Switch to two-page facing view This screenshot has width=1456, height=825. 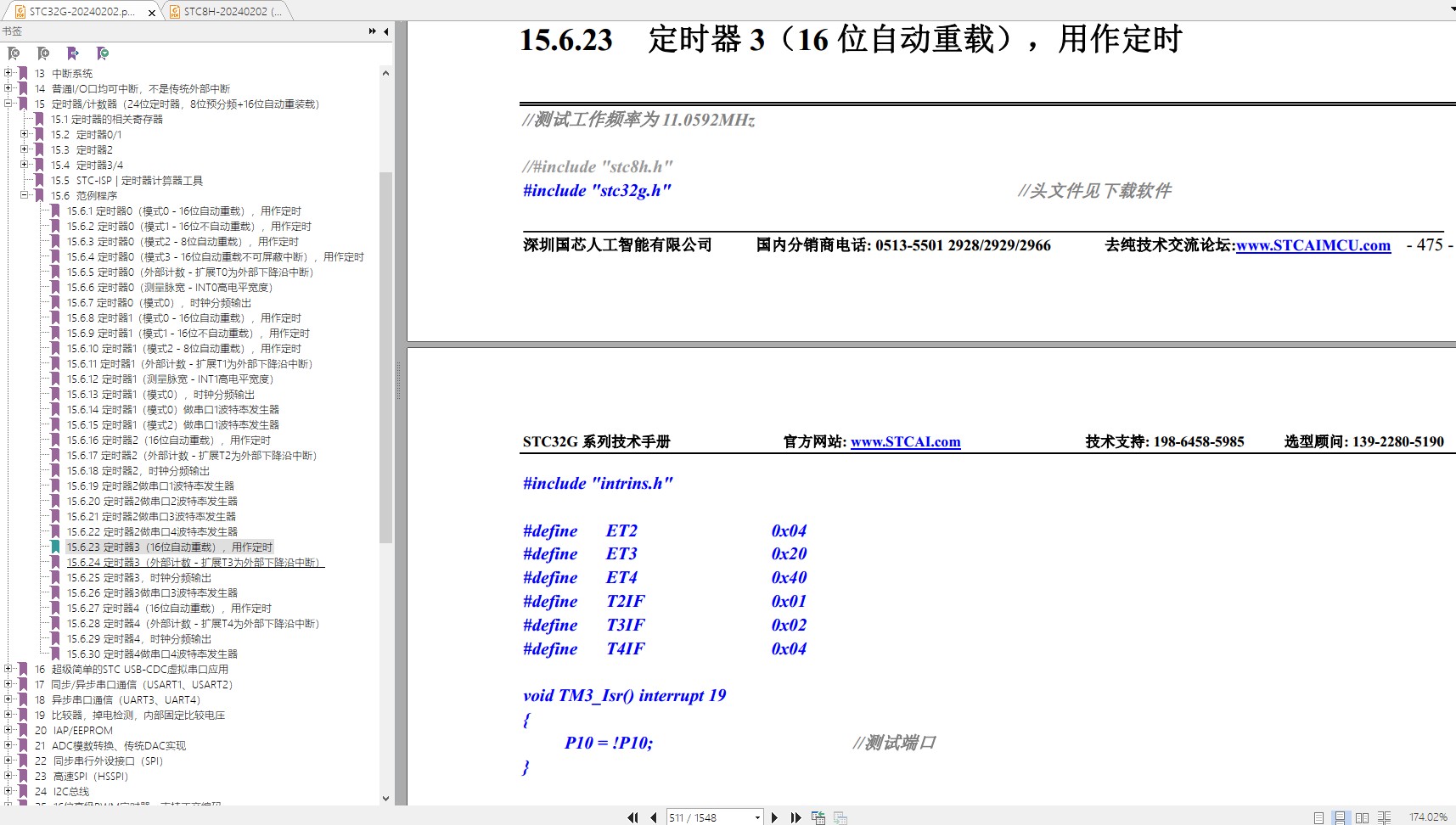[x=1362, y=817]
